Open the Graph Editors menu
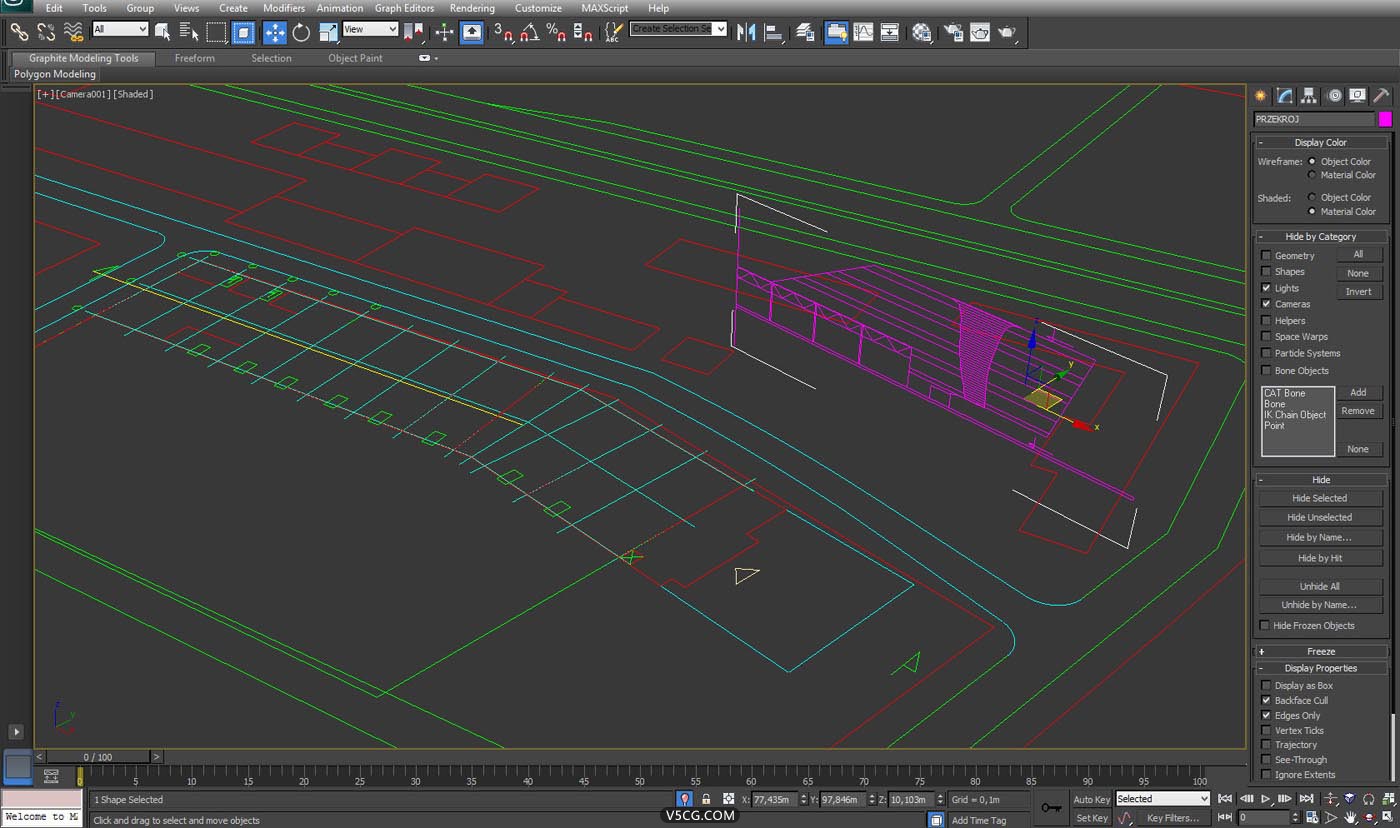The height and width of the screenshot is (828, 1400). (x=404, y=8)
